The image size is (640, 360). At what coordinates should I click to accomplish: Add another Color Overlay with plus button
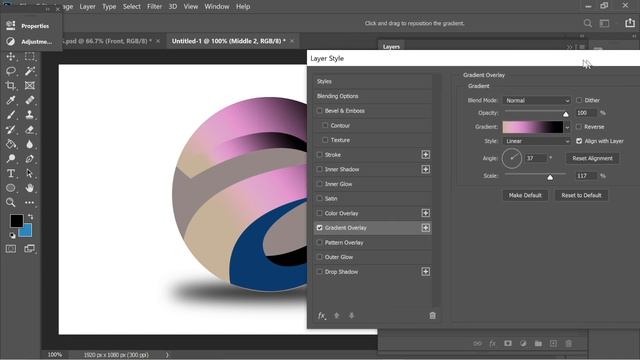(425, 213)
